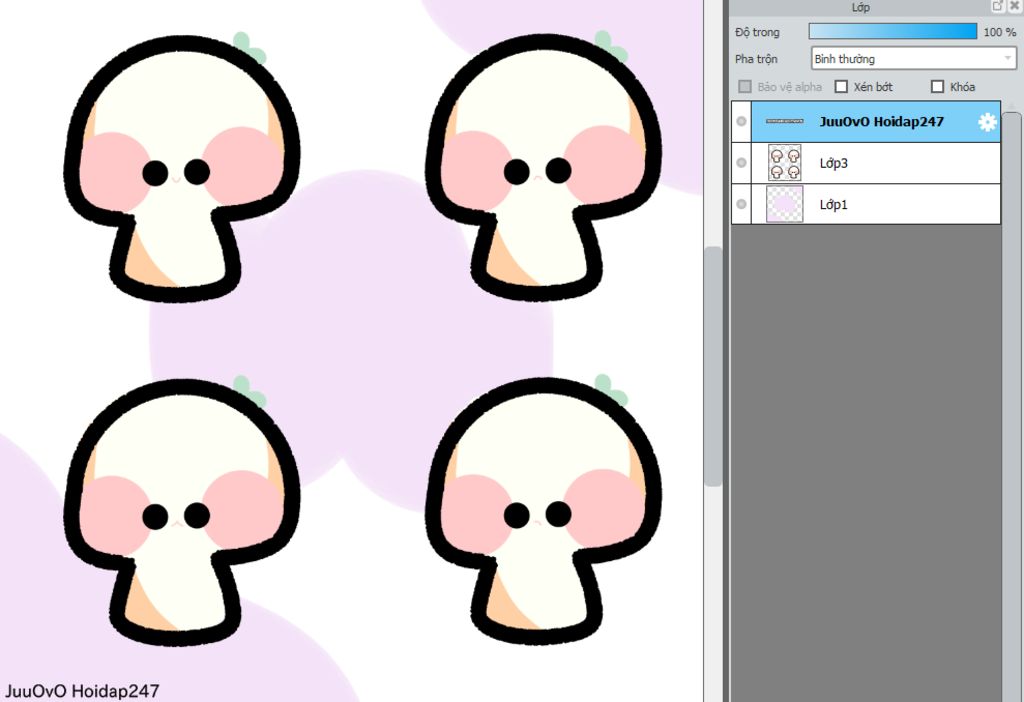The image size is (1024, 702).
Task: Click the layer list scrollbar
Action: 1011,405
